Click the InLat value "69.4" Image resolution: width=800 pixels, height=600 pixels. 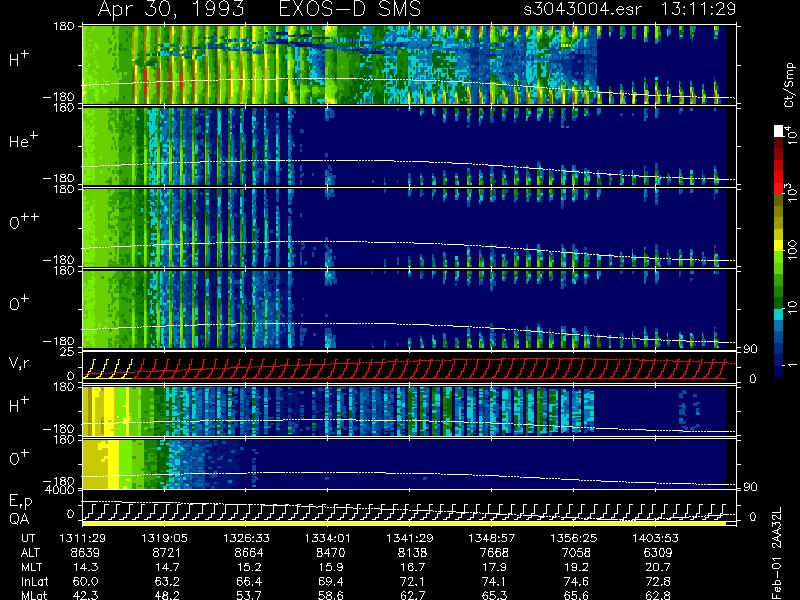tap(331, 581)
